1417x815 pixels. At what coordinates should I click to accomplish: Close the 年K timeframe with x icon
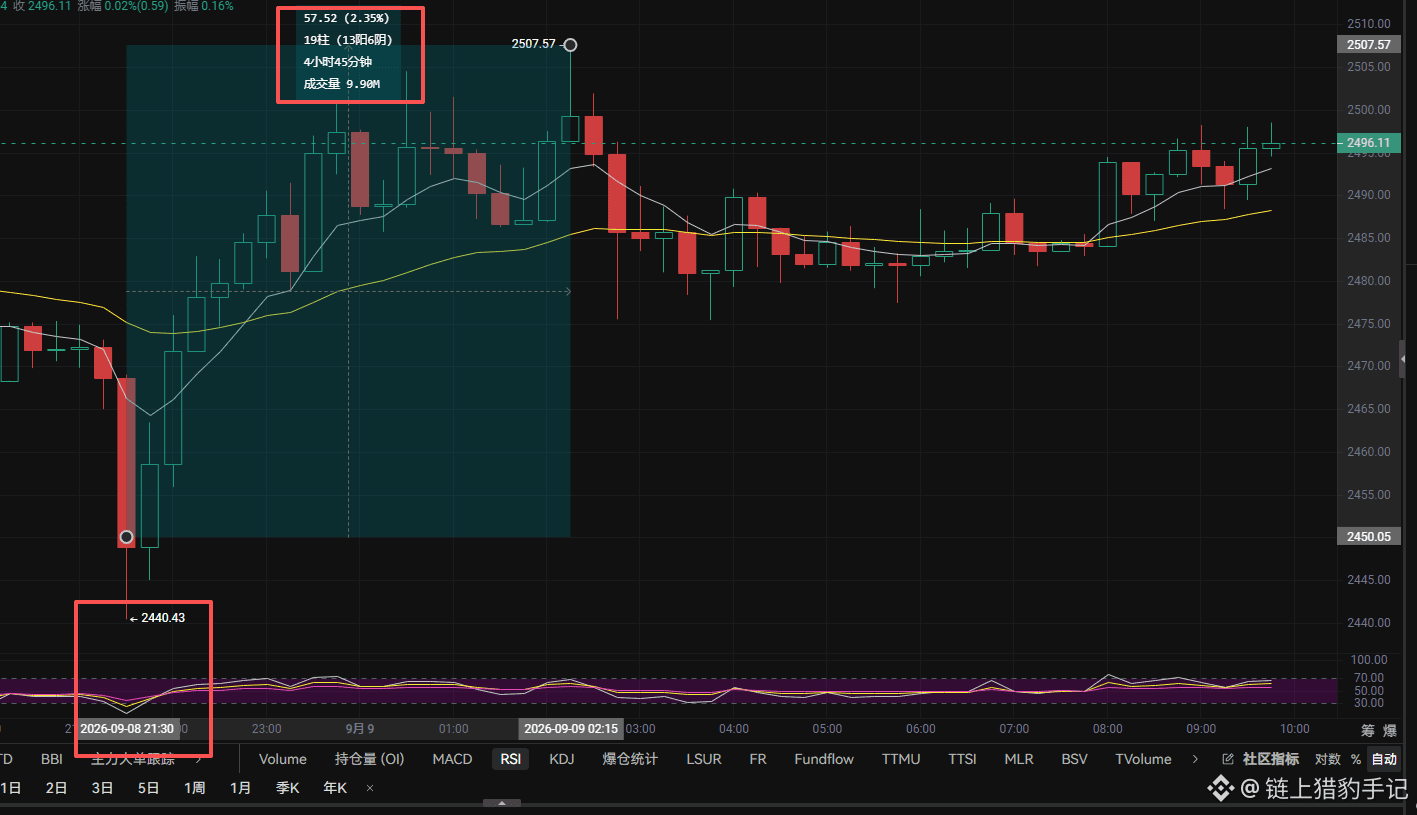(370, 788)
